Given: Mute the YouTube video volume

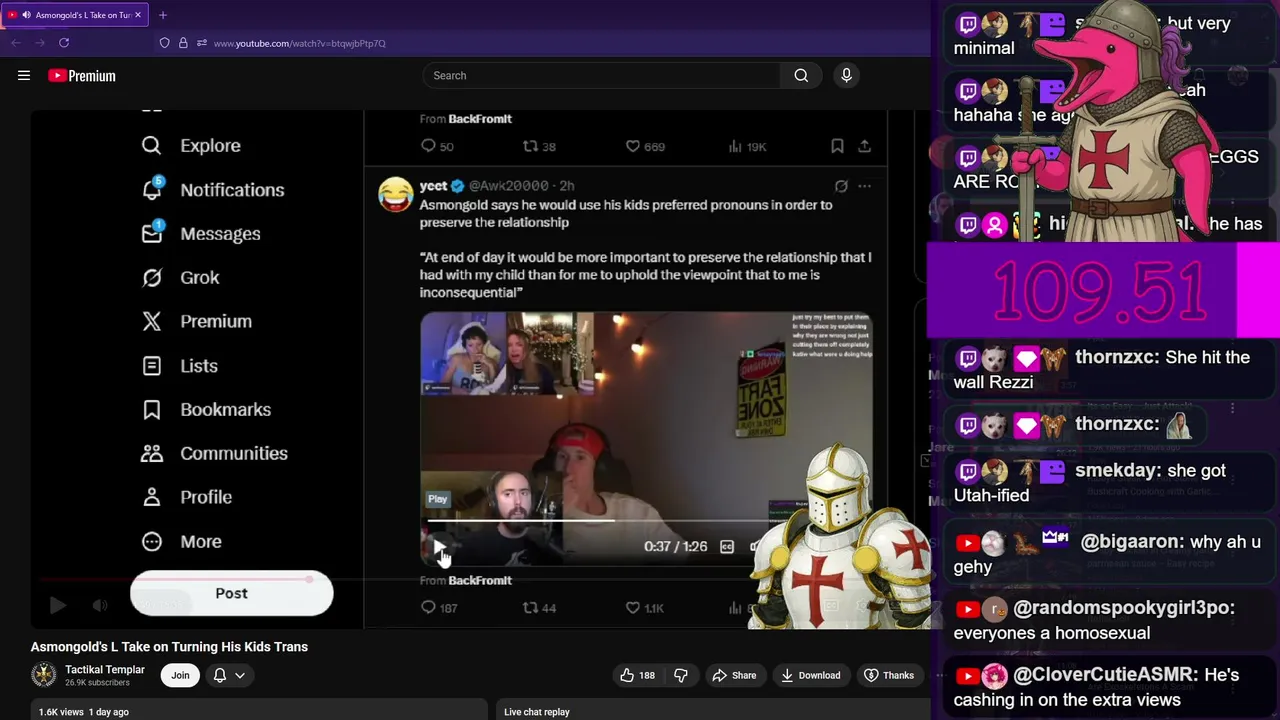Looking at the screenshot, I should [x=100, y=605].
